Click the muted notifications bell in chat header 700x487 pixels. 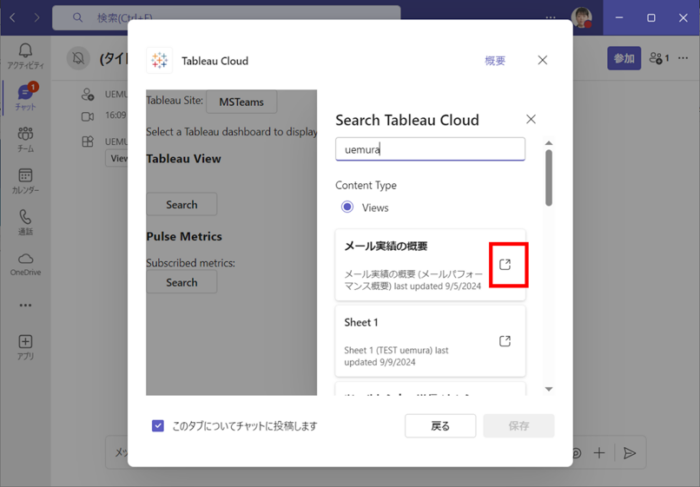click(79, 58)
